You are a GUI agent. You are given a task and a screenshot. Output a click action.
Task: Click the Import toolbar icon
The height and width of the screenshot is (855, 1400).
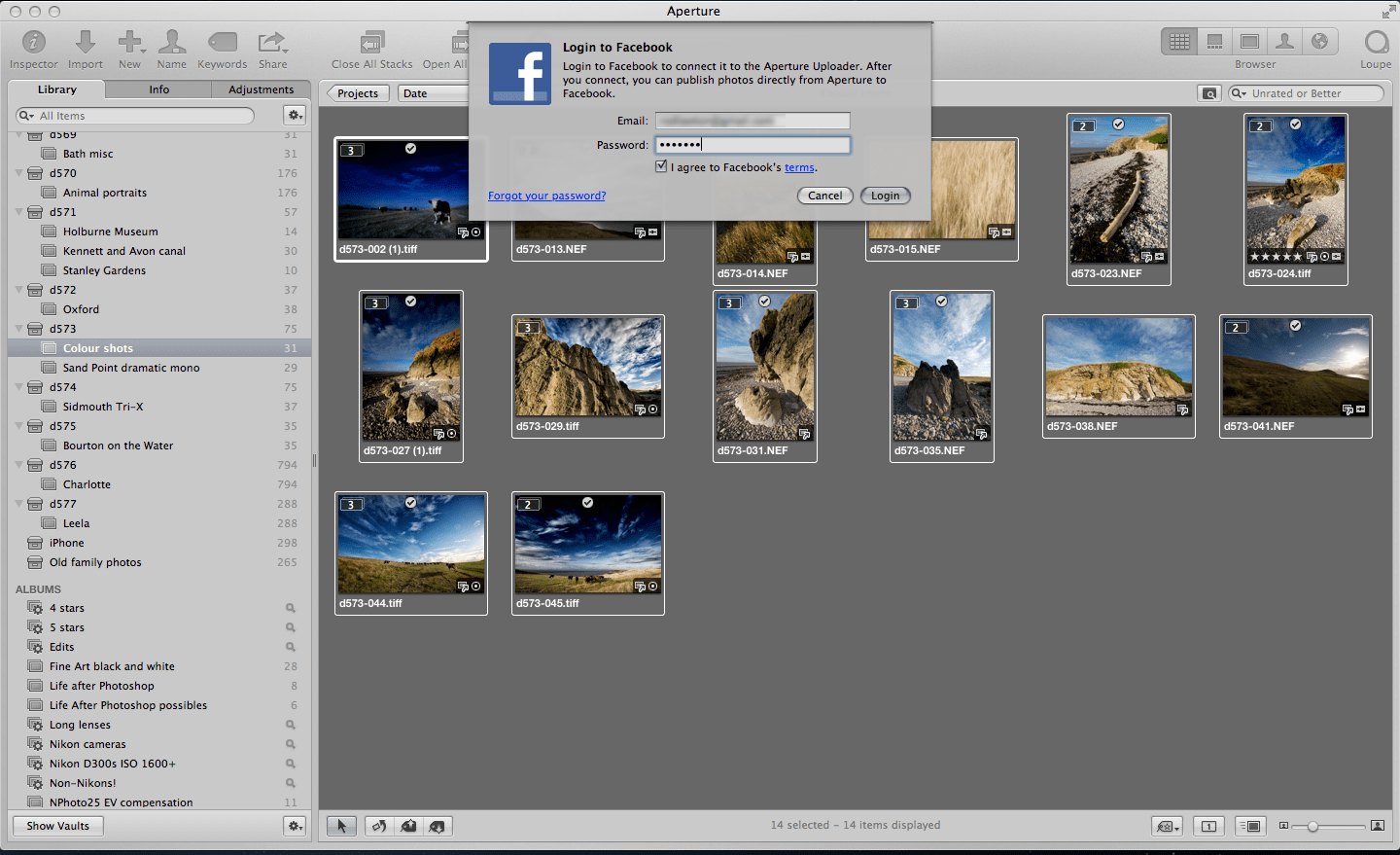point(86,42)
